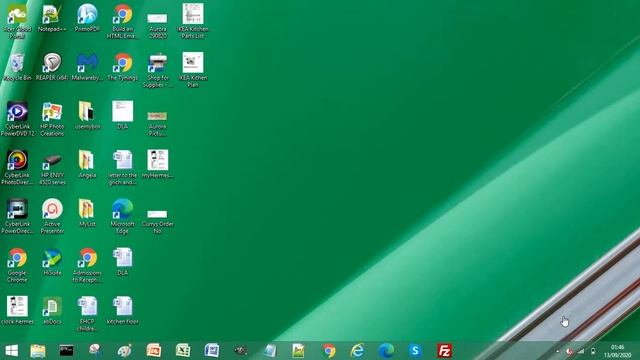Open the Angela folder
This screenshot has width=640, height=360.
tap(87, 164)
